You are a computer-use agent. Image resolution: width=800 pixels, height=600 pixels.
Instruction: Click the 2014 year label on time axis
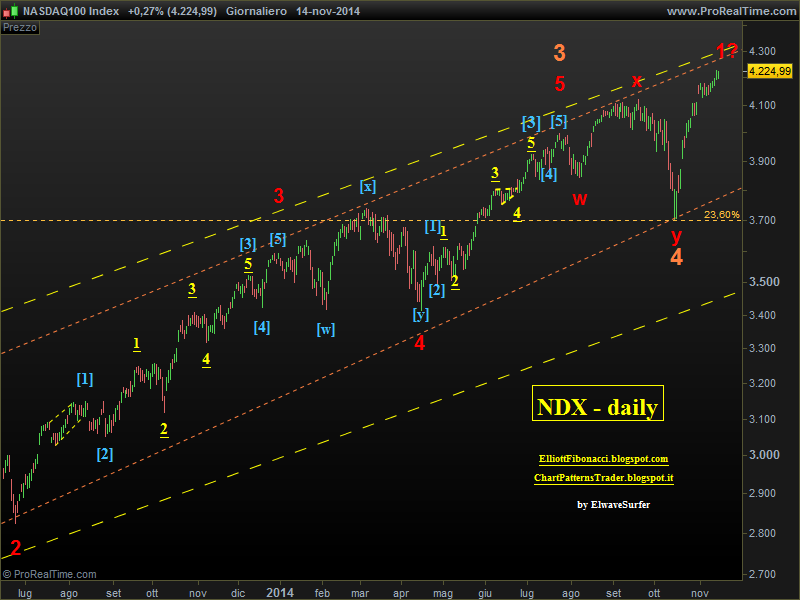coord(280,592)
